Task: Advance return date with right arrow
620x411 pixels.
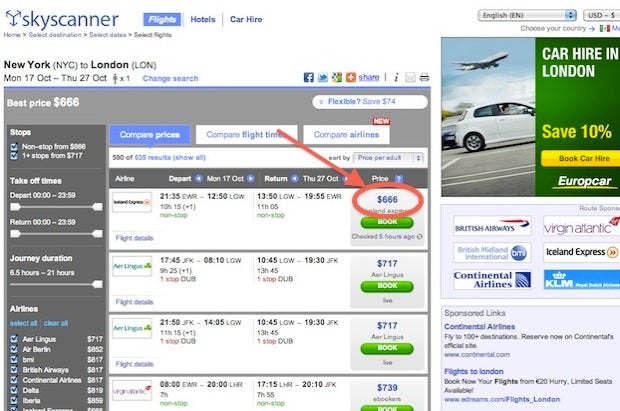Action: (346, 179)
